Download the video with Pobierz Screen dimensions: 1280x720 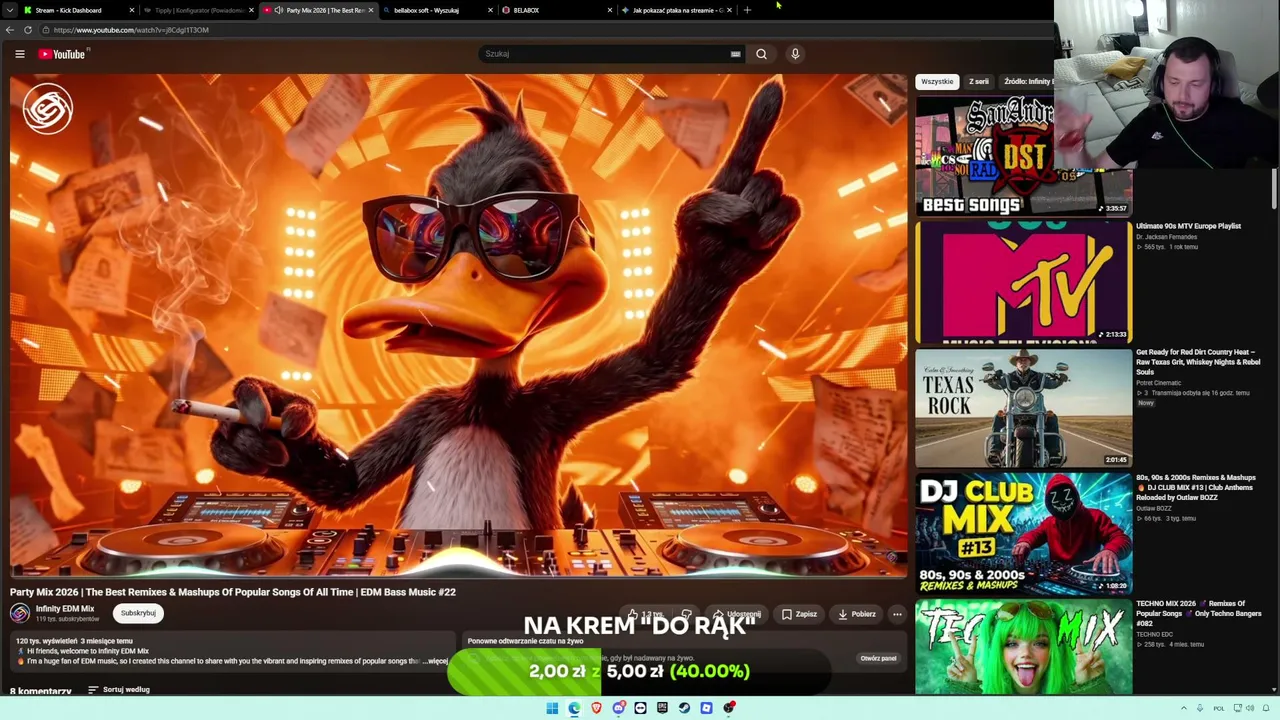[x=857, y=614]
